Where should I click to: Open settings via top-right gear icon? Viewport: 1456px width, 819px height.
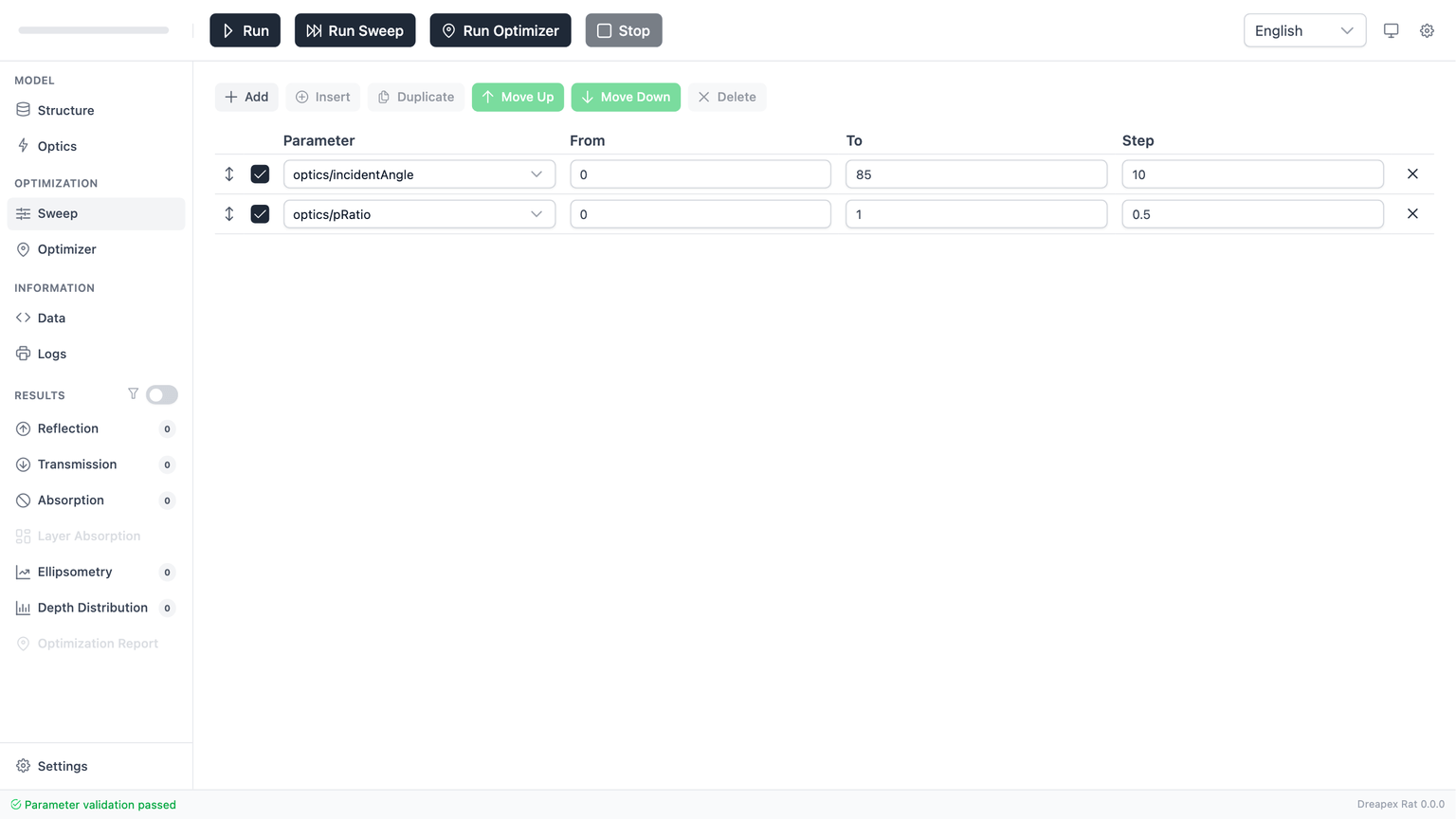coord(1427,30)
